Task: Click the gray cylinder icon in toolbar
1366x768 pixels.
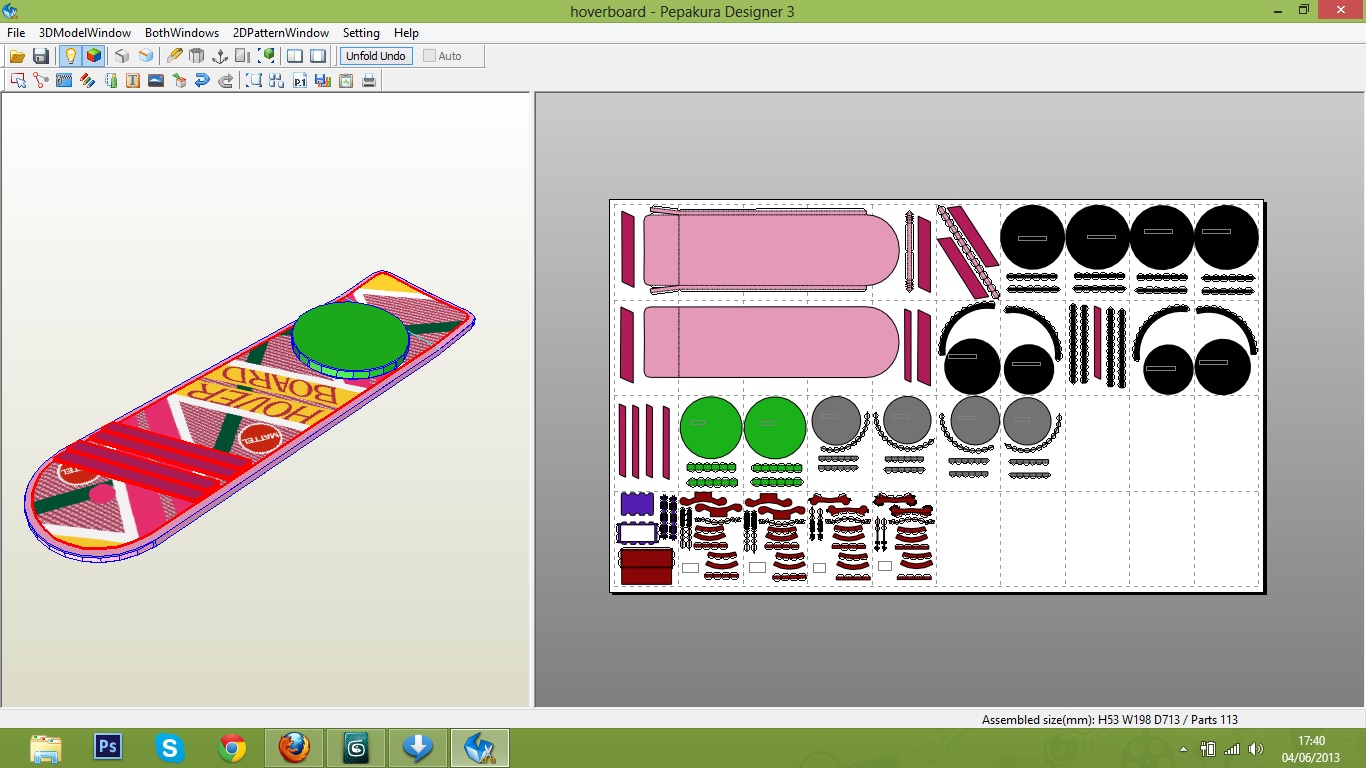Action: pos(197,56)
